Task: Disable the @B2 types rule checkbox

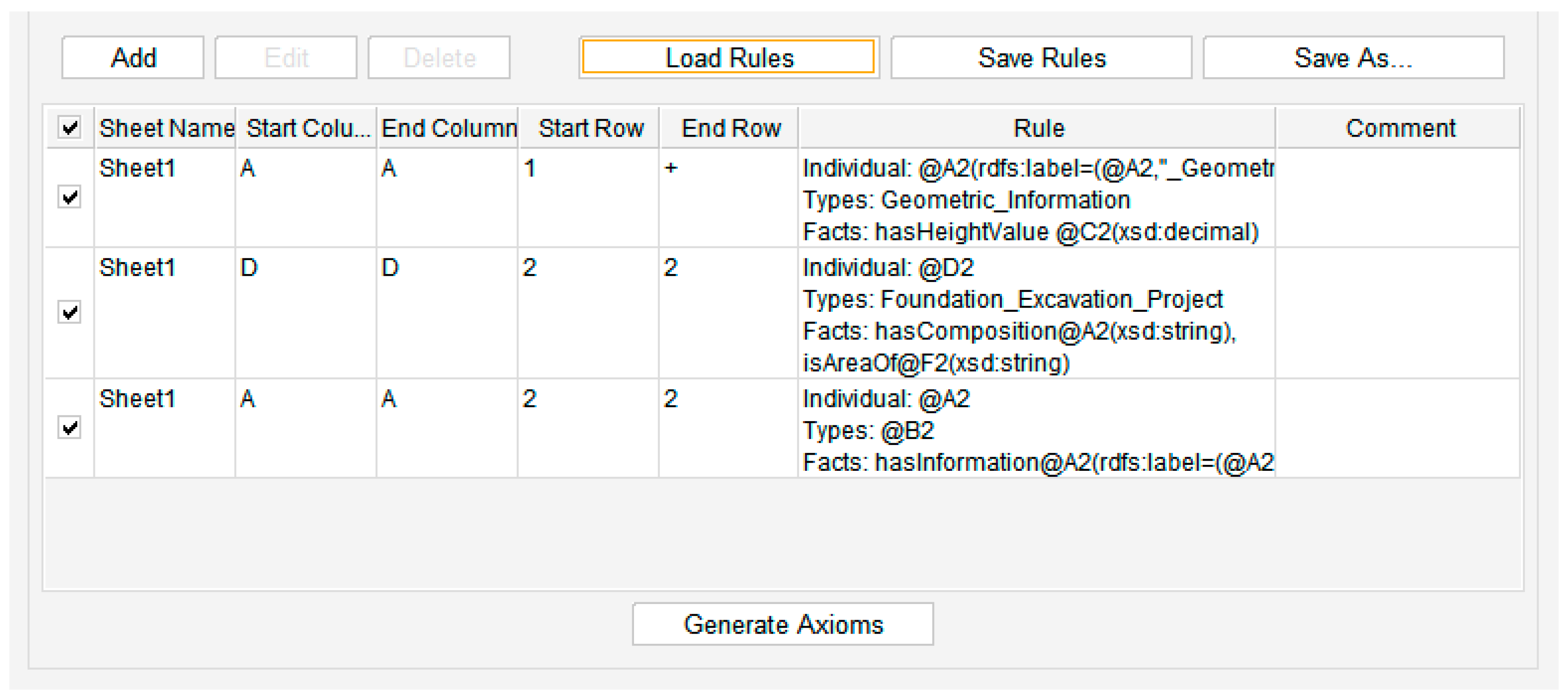Action: click(70, 427)
